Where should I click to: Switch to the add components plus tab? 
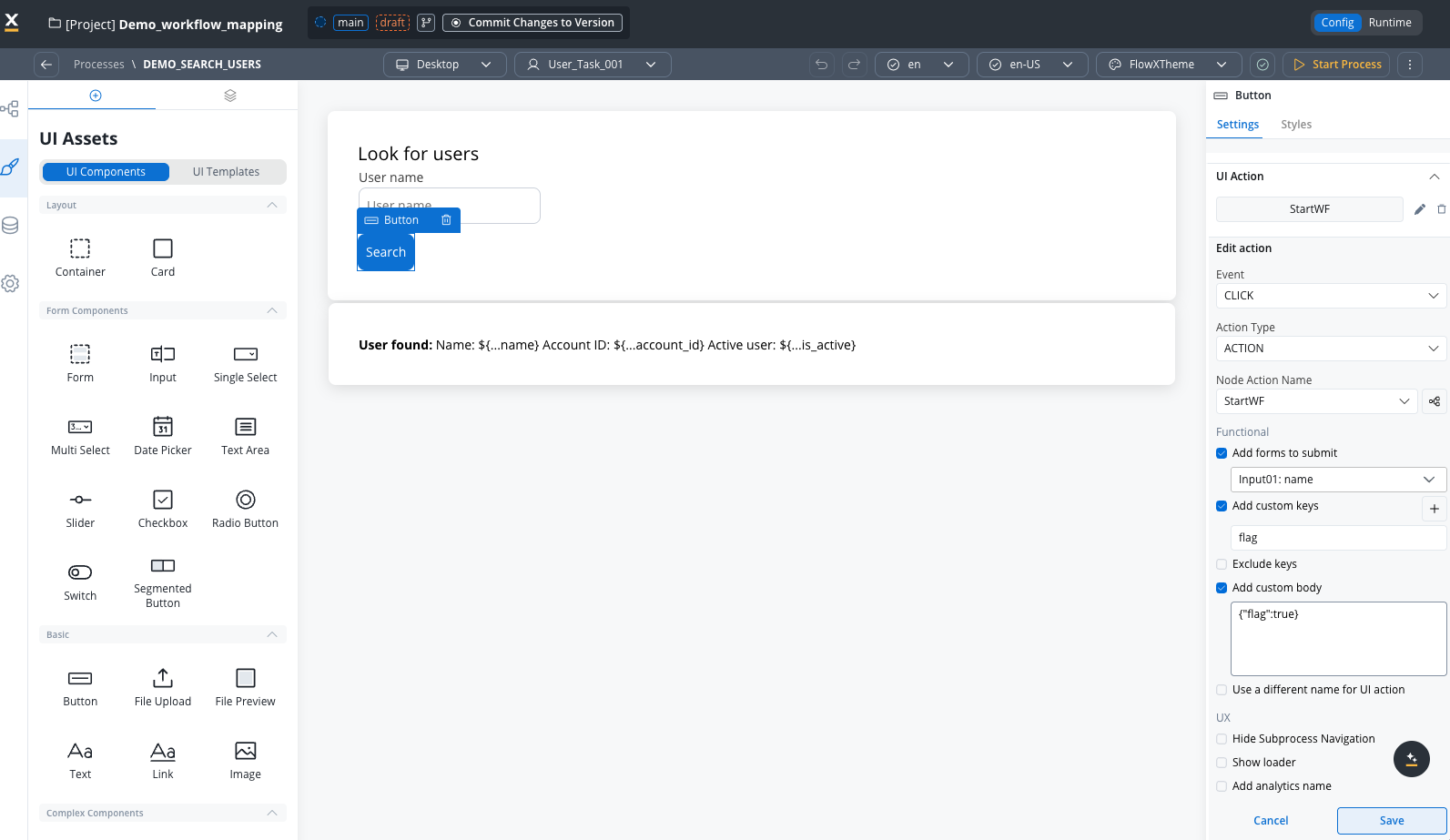(96, 96)
